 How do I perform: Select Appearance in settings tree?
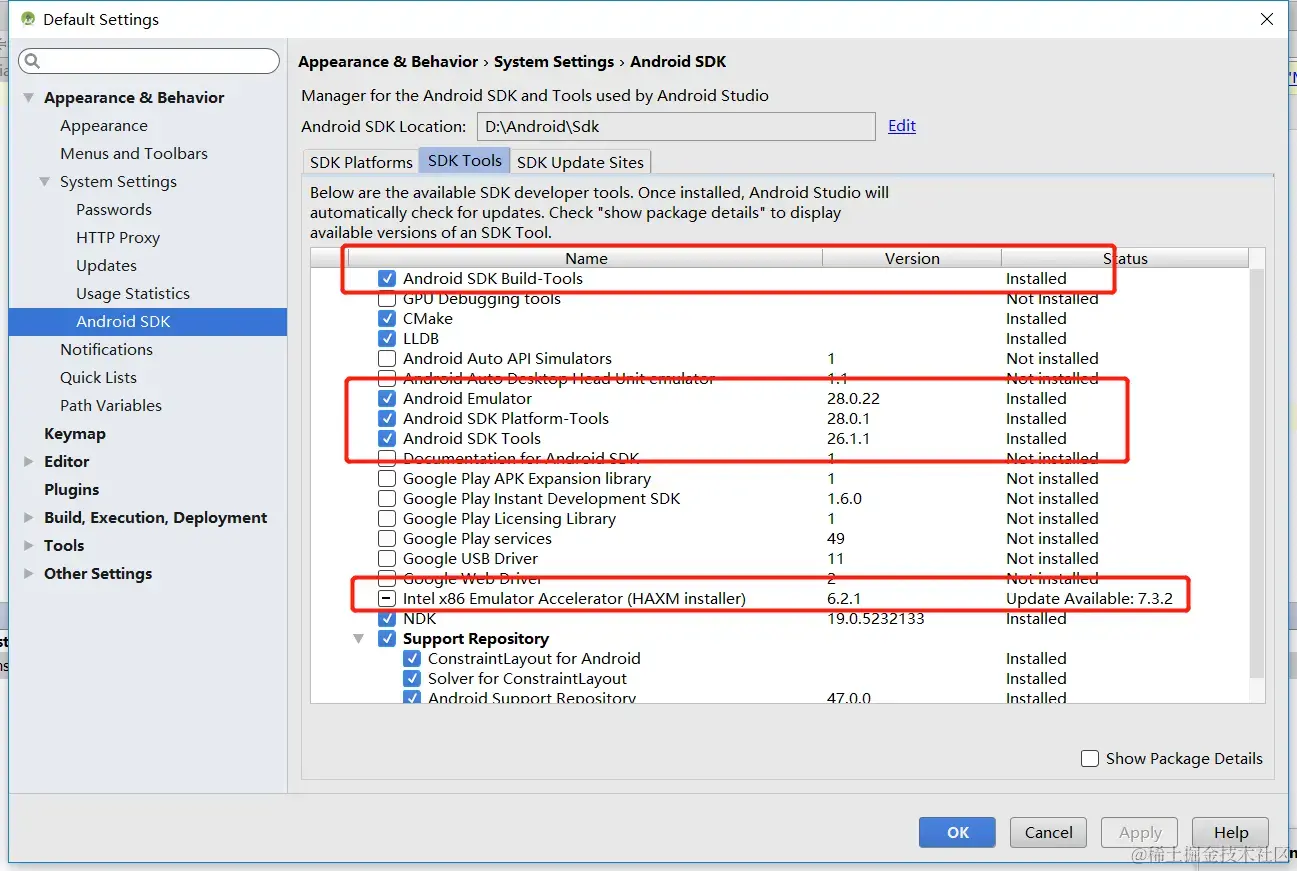coord(104,126)
